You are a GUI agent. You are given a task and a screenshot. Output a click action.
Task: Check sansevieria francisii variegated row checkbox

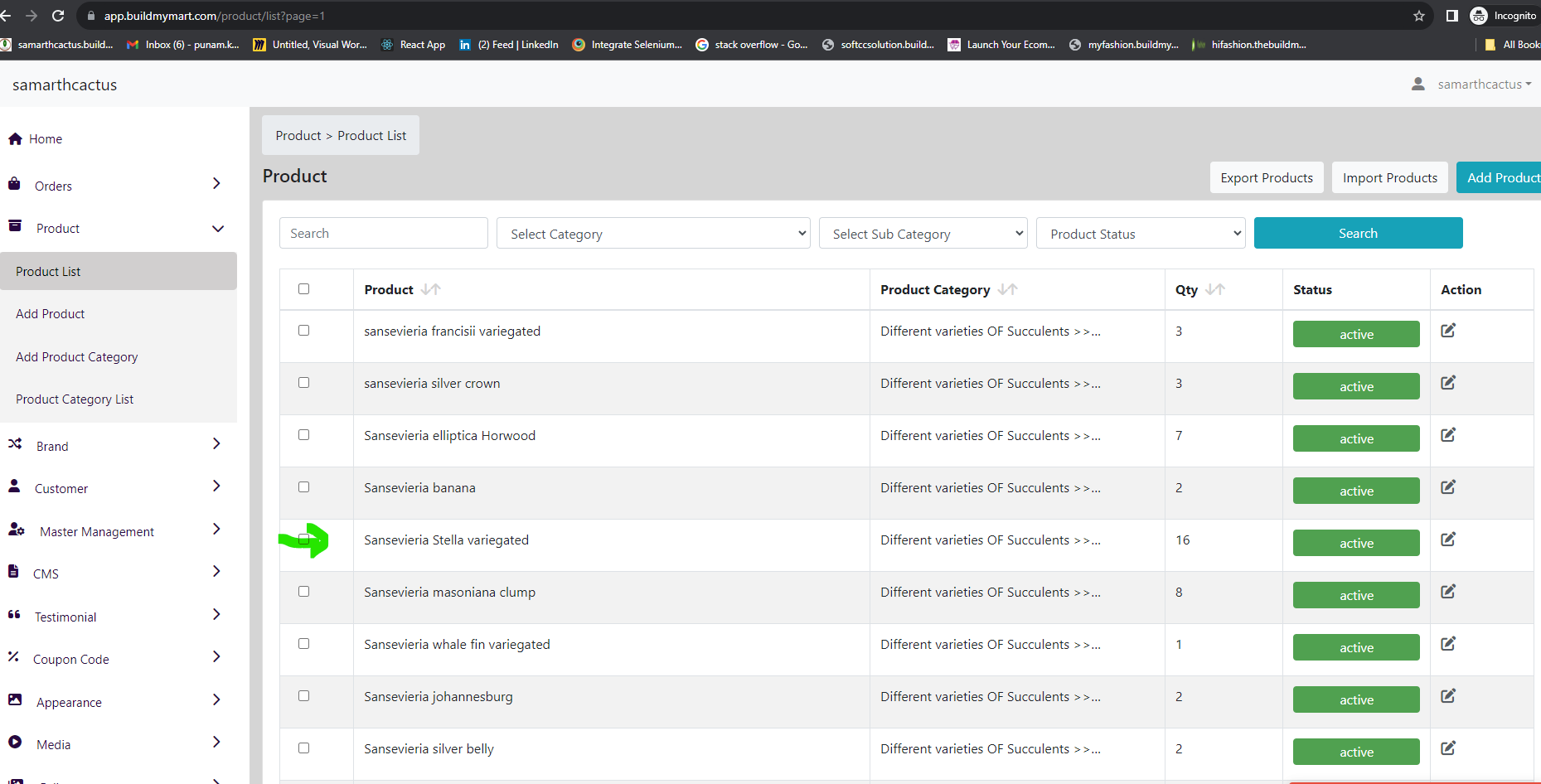(x=304, y=331)
